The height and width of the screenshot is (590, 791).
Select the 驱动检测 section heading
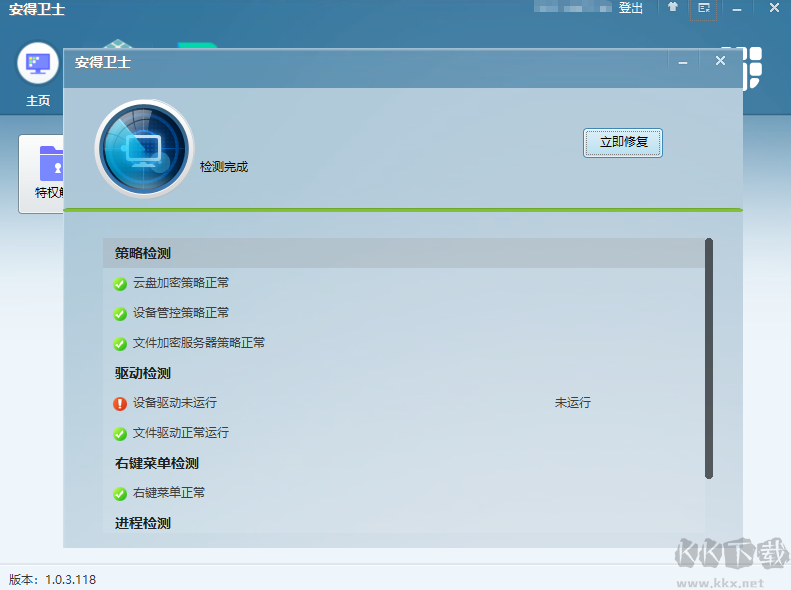click(143, 373)
